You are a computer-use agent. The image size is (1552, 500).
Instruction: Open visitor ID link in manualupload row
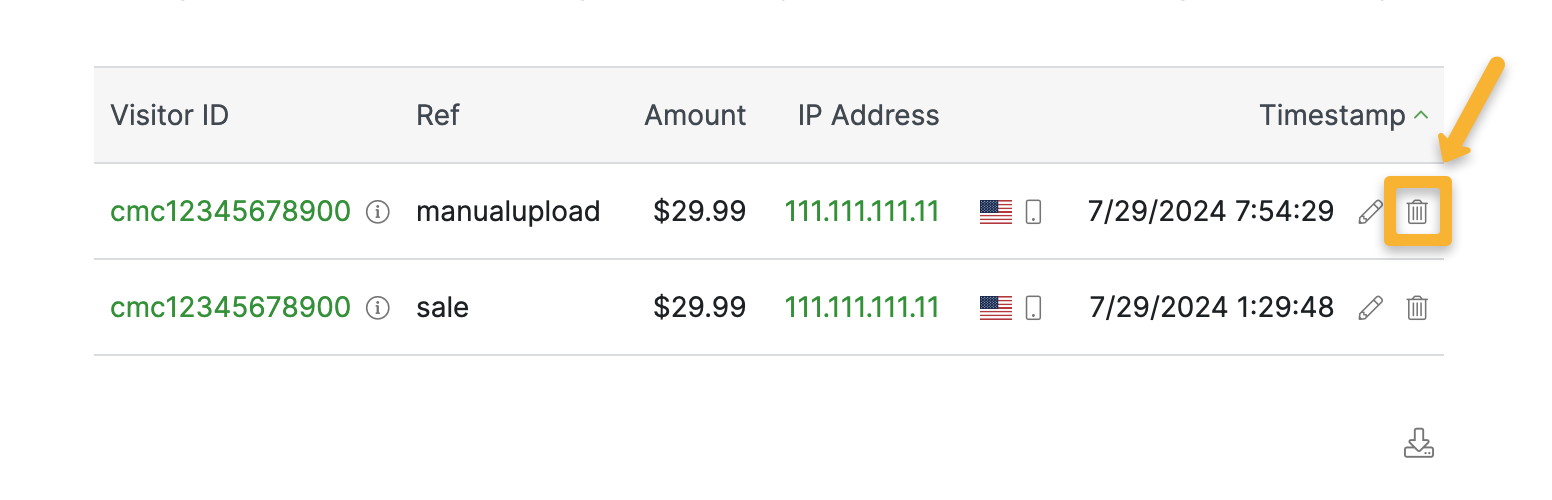pyautogui.click(x=230, y=212)
